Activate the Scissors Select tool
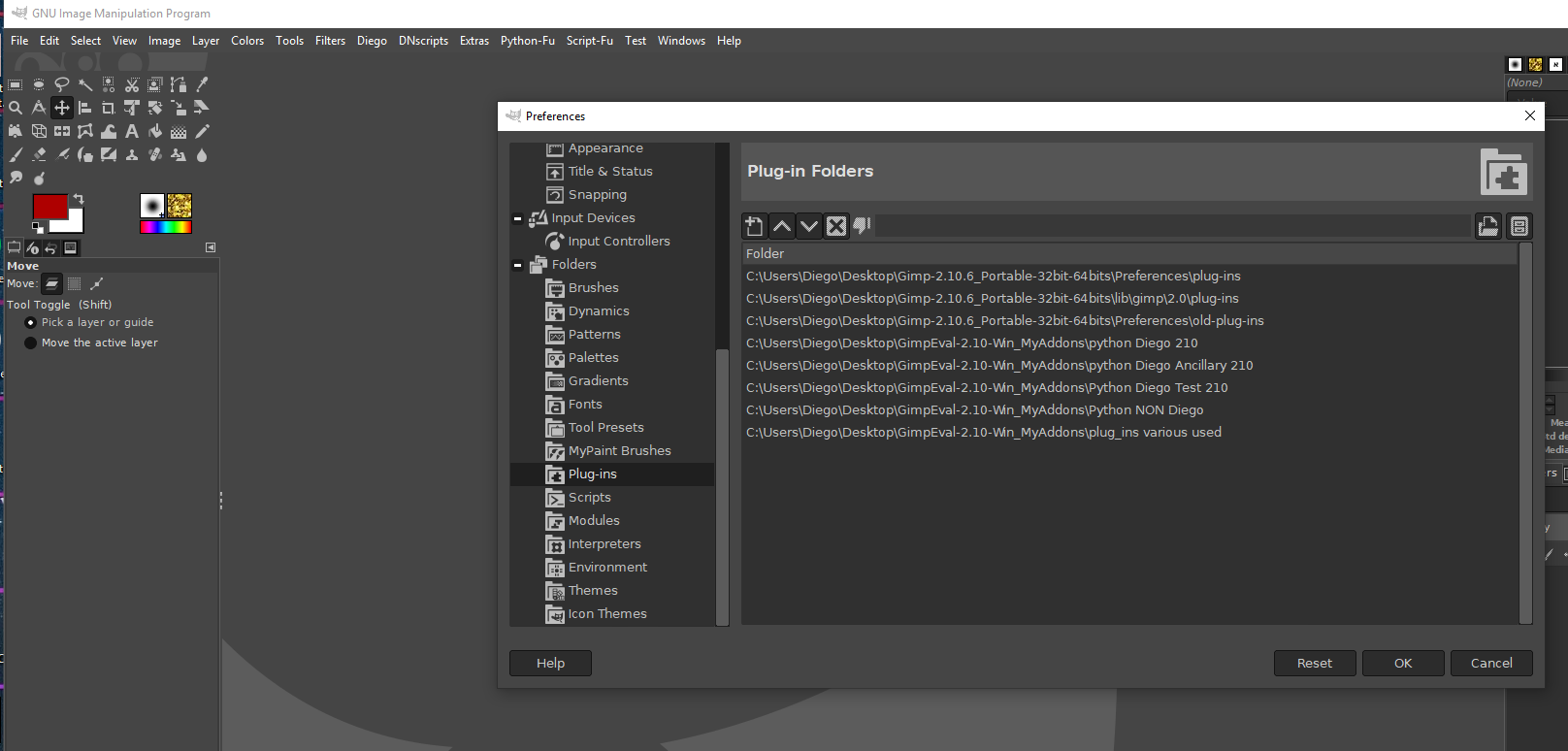Screen dimensions: 1568x751 tap(132, 84)
